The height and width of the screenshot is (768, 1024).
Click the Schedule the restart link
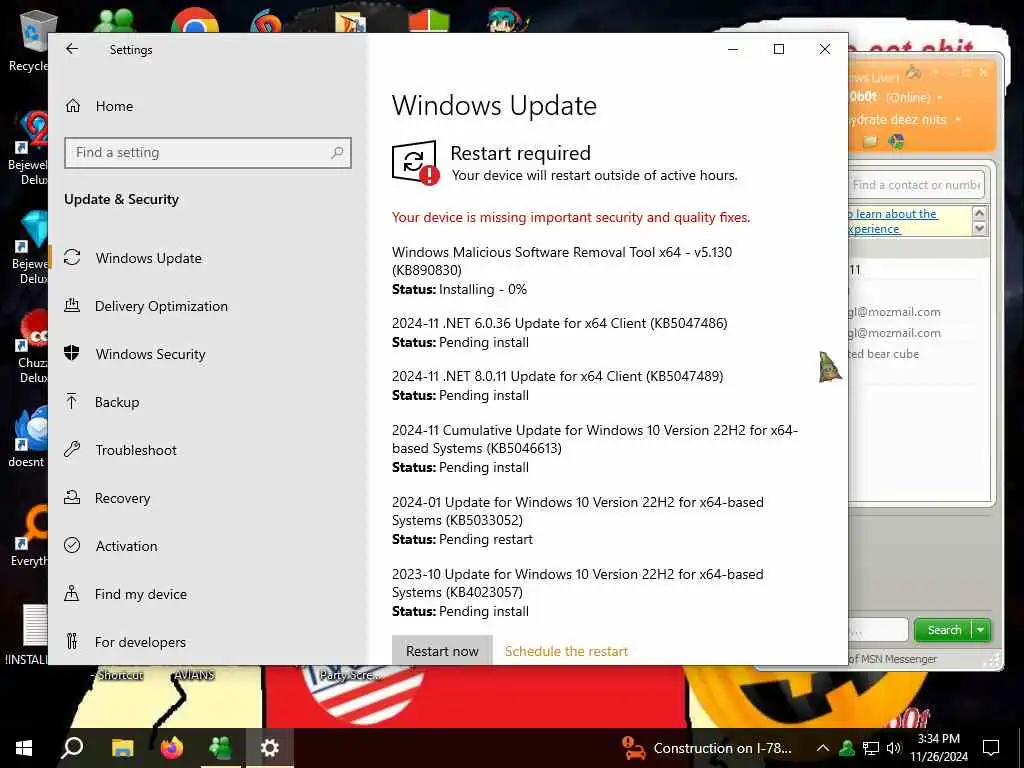click(566, 651)
